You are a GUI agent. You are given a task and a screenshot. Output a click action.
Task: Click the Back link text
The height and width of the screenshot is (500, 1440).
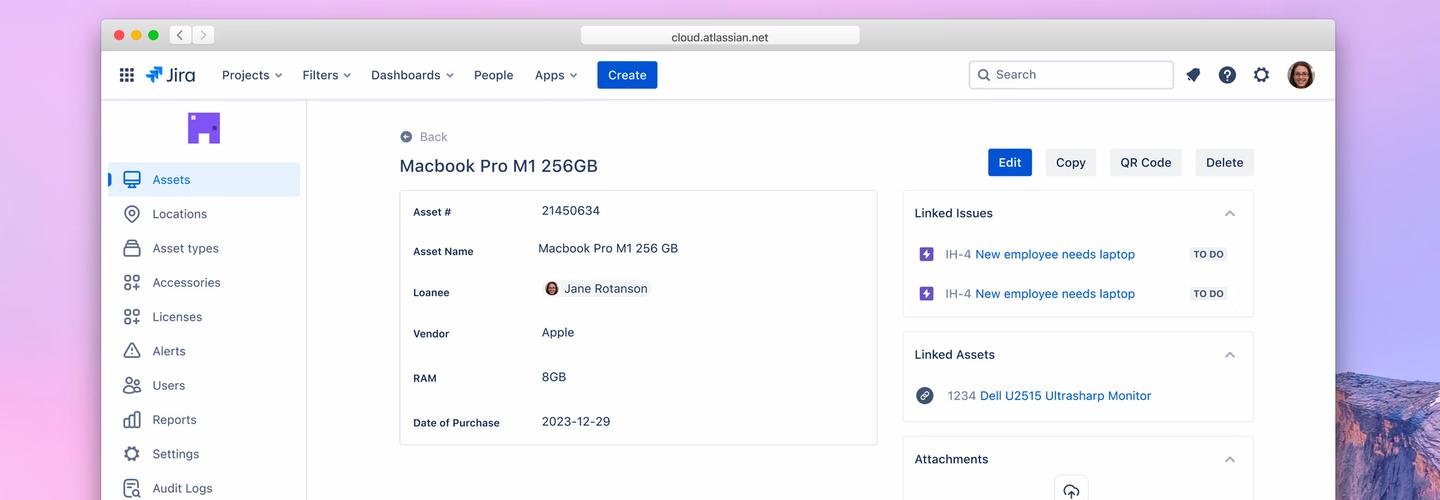coord(433,137)
